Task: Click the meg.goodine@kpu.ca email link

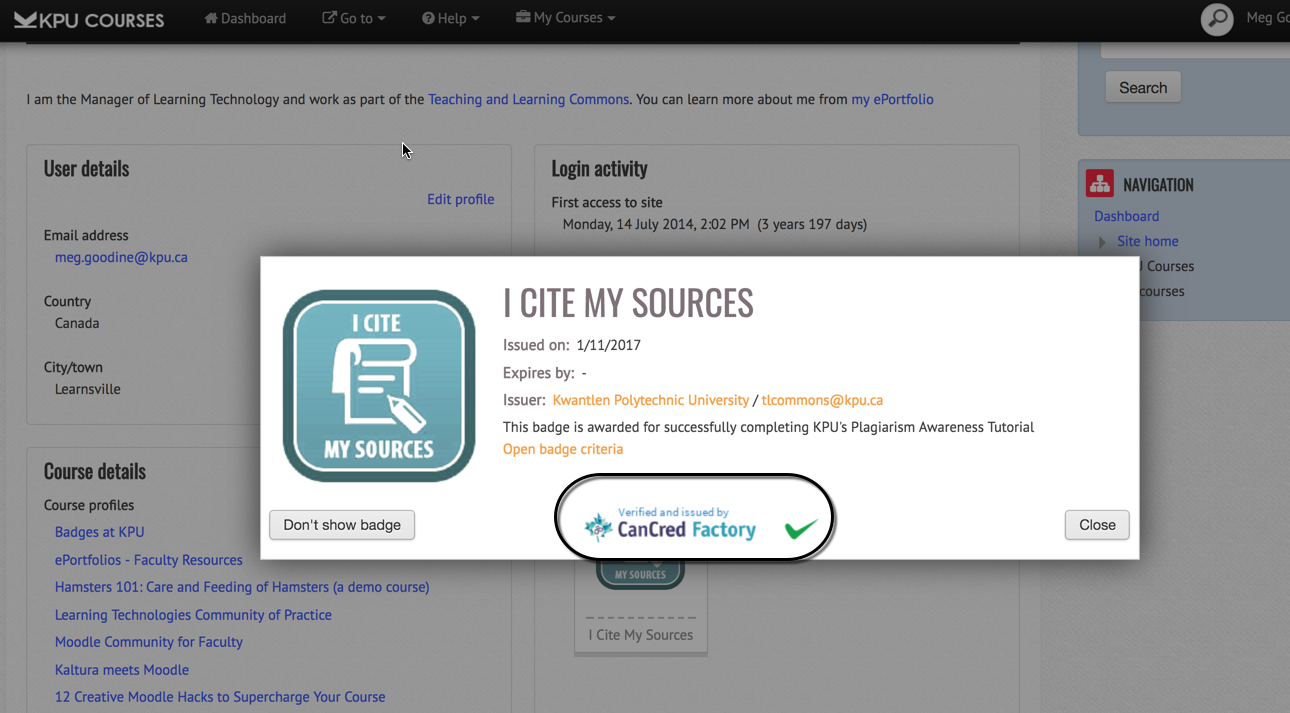Action: (x=121, y=257)
